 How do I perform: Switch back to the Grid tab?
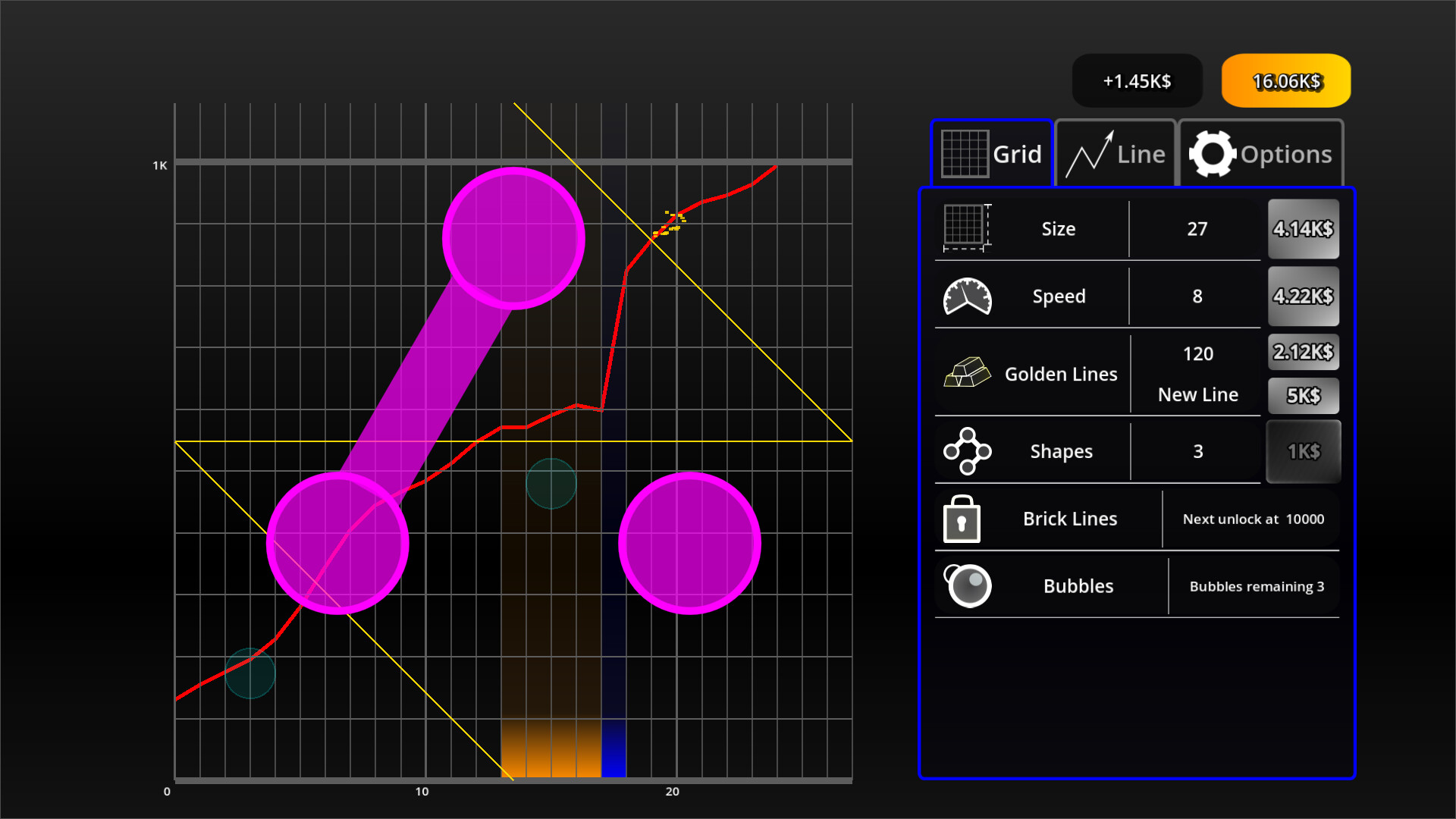click(991, 153)
